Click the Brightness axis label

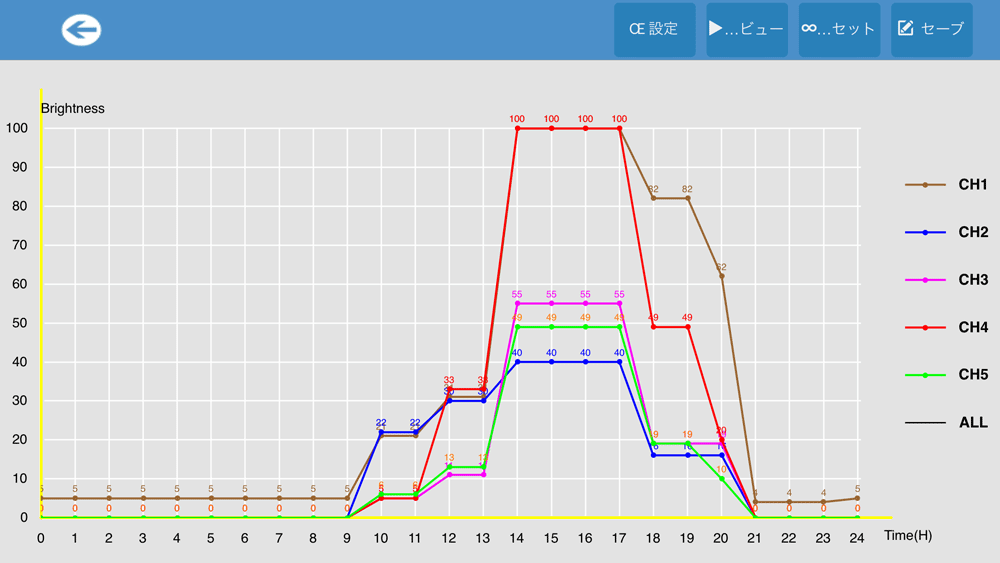point(73,108)
